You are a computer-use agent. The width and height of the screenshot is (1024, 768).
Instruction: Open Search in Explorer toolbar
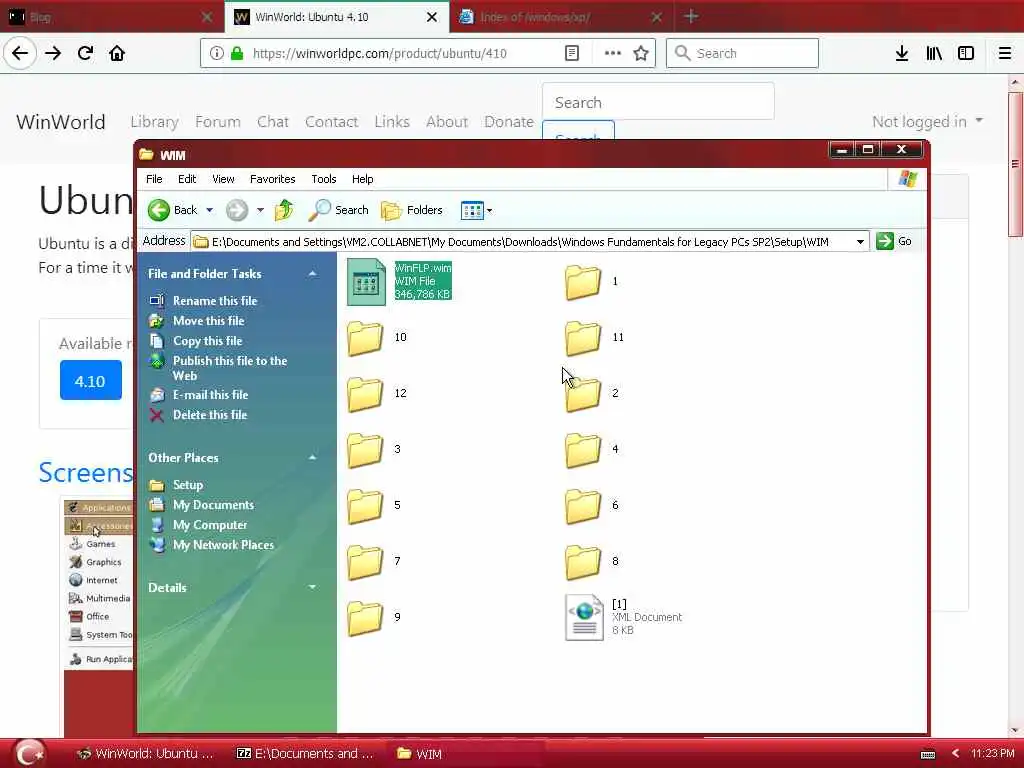coord(339,210)
